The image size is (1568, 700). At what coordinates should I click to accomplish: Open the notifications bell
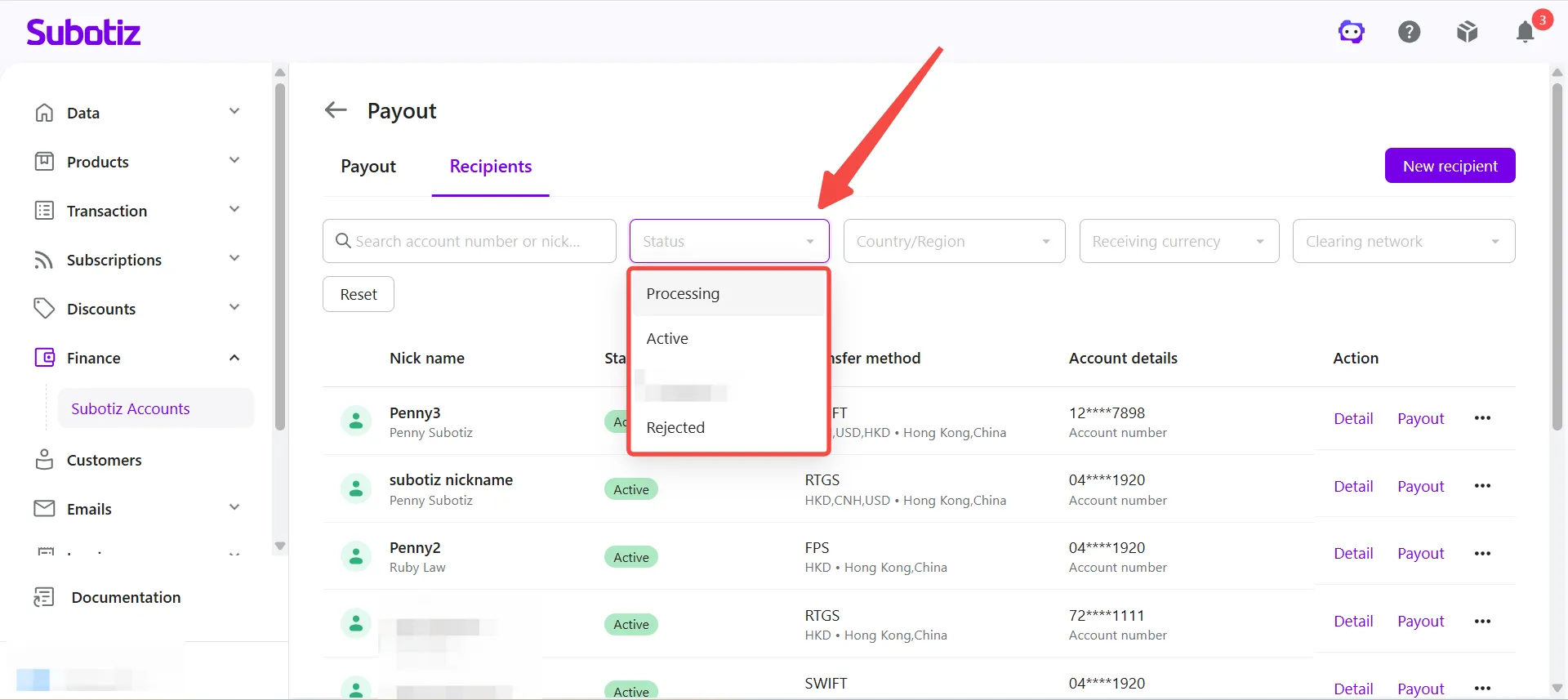point(1526,32)
